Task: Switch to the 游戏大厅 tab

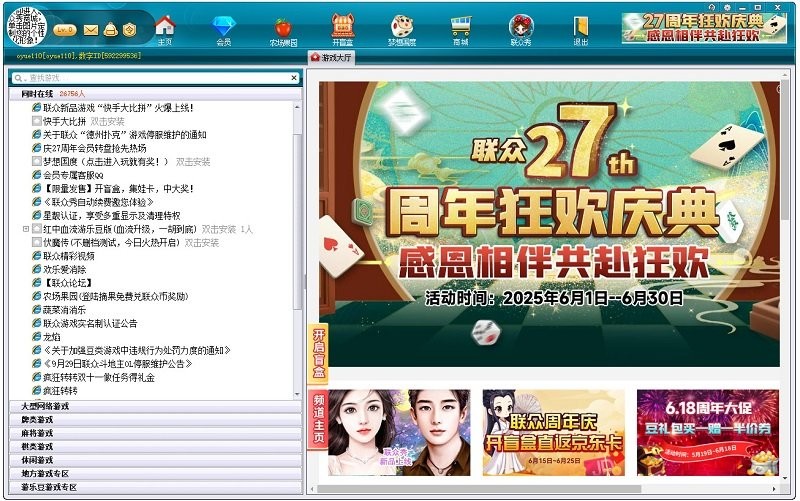Action: [331, 58]
